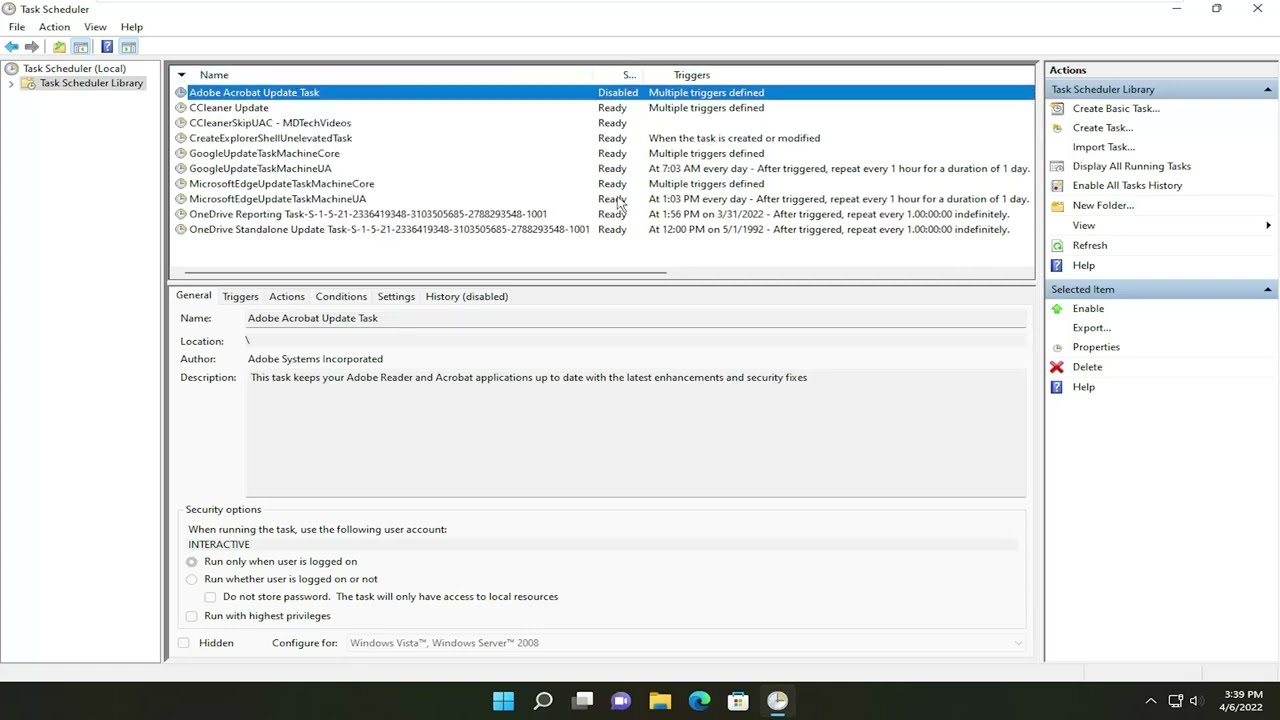The width and height of the screenshot is (1280, 720).
Task: Click the red Delete icon in Actions
Action: [1057, 367]
